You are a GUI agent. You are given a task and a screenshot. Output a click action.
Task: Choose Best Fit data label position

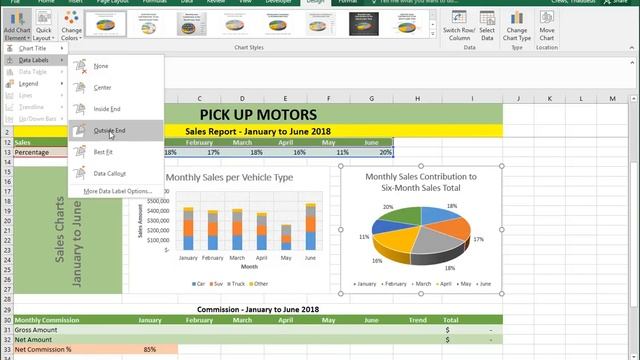[116, 152]
